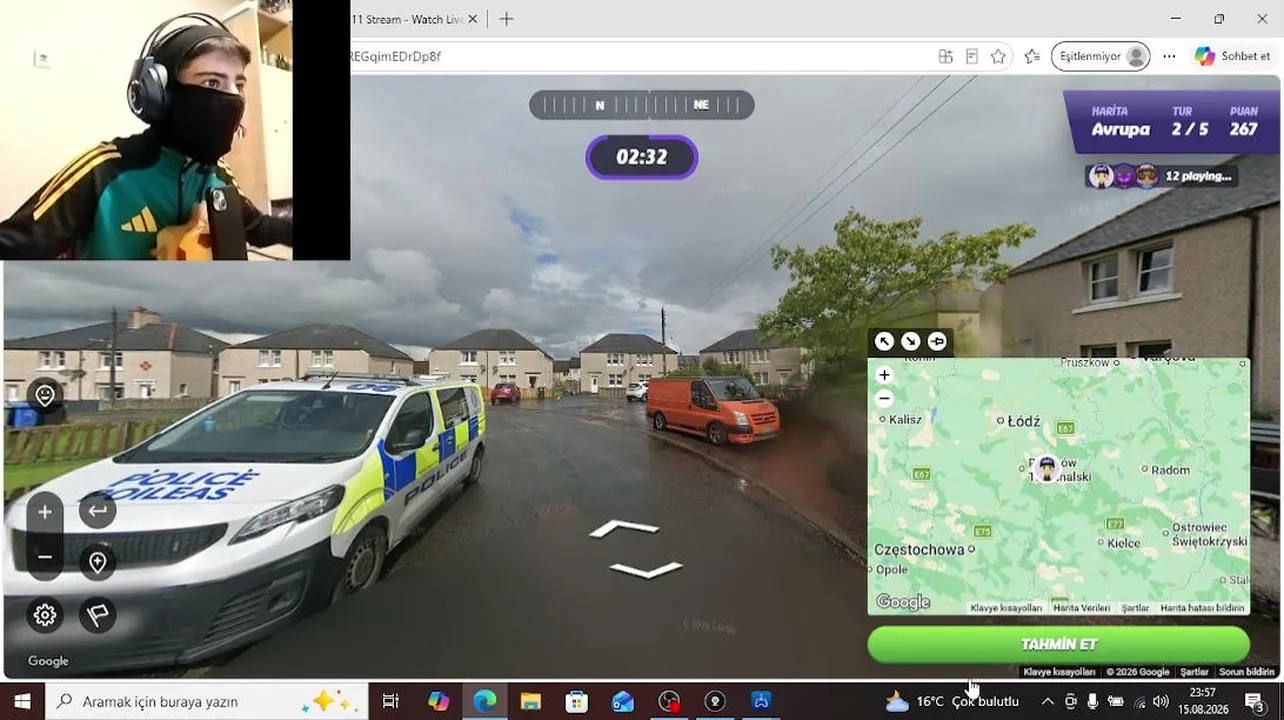Move forward using the upper street arrow
Image resolution: width=1284 pixels, height=720 pixels.
point(624,528)
